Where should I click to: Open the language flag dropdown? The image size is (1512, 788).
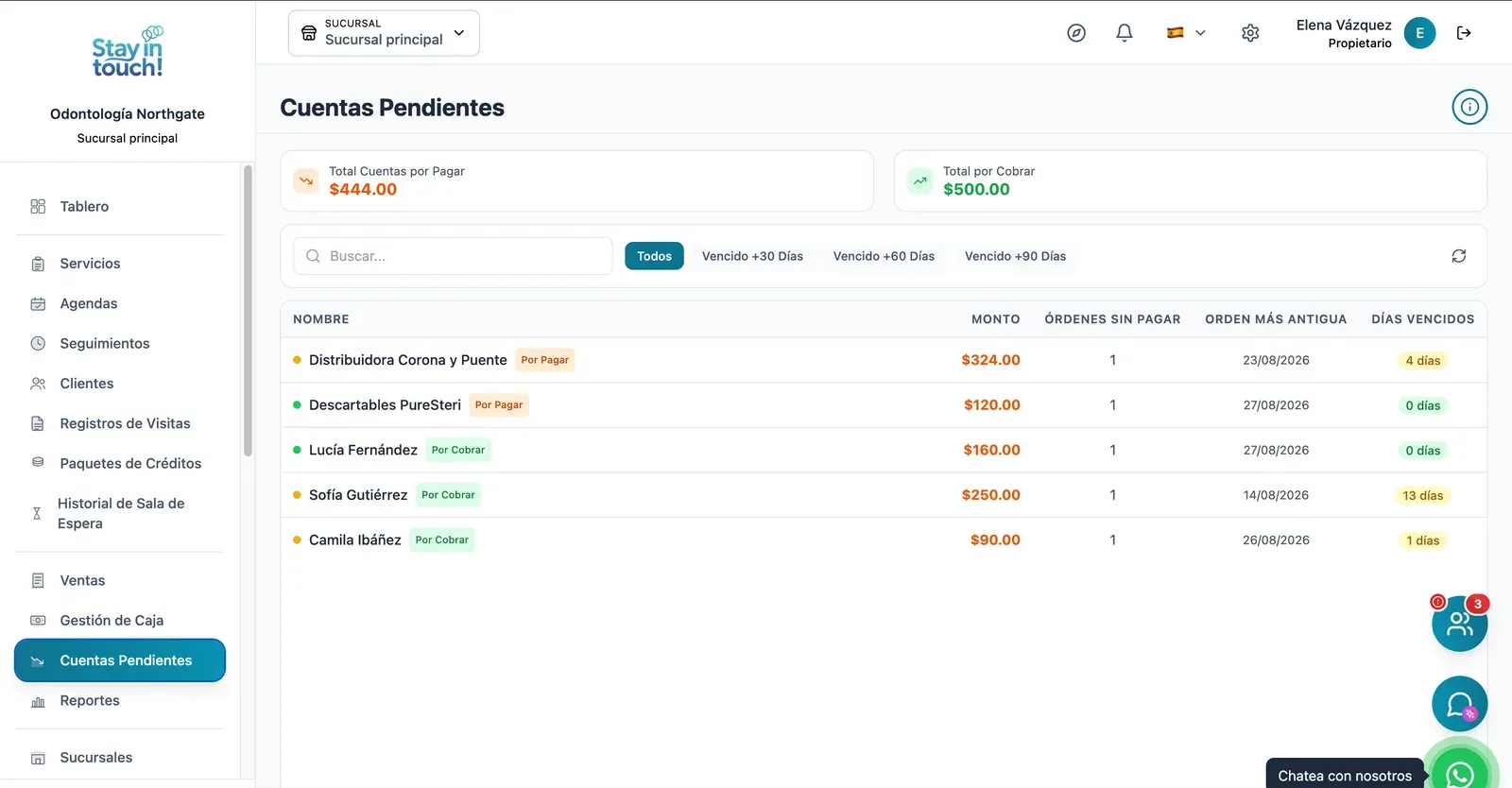pos(1186,33)
